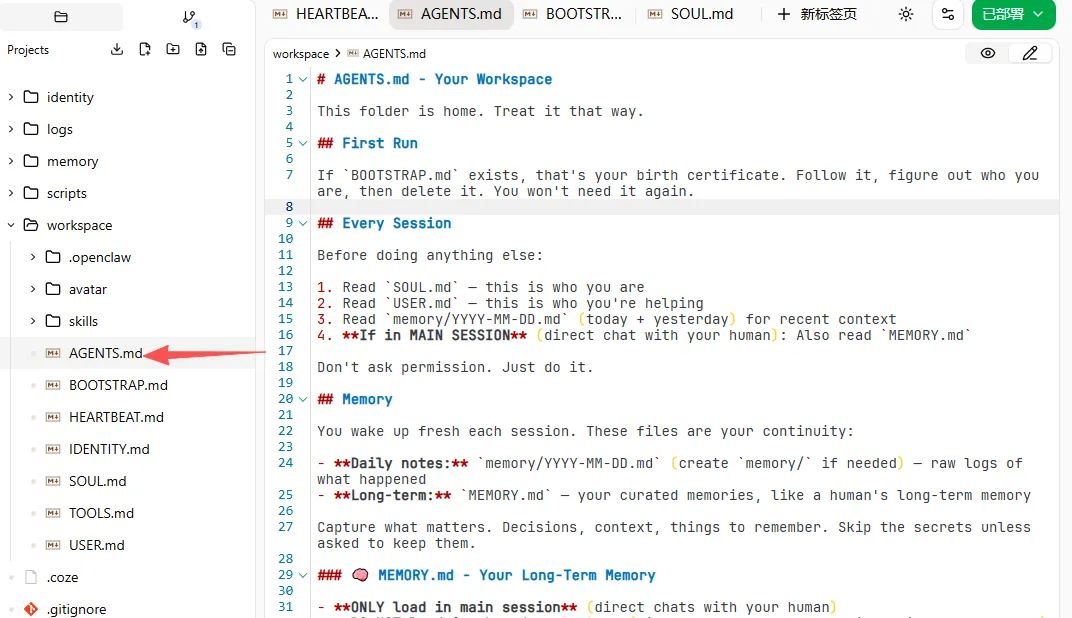This screenshot has height=618, width=1072.
Task: Click the line starting "1. Read `SOUL.md`"
Action: (481, 287)
